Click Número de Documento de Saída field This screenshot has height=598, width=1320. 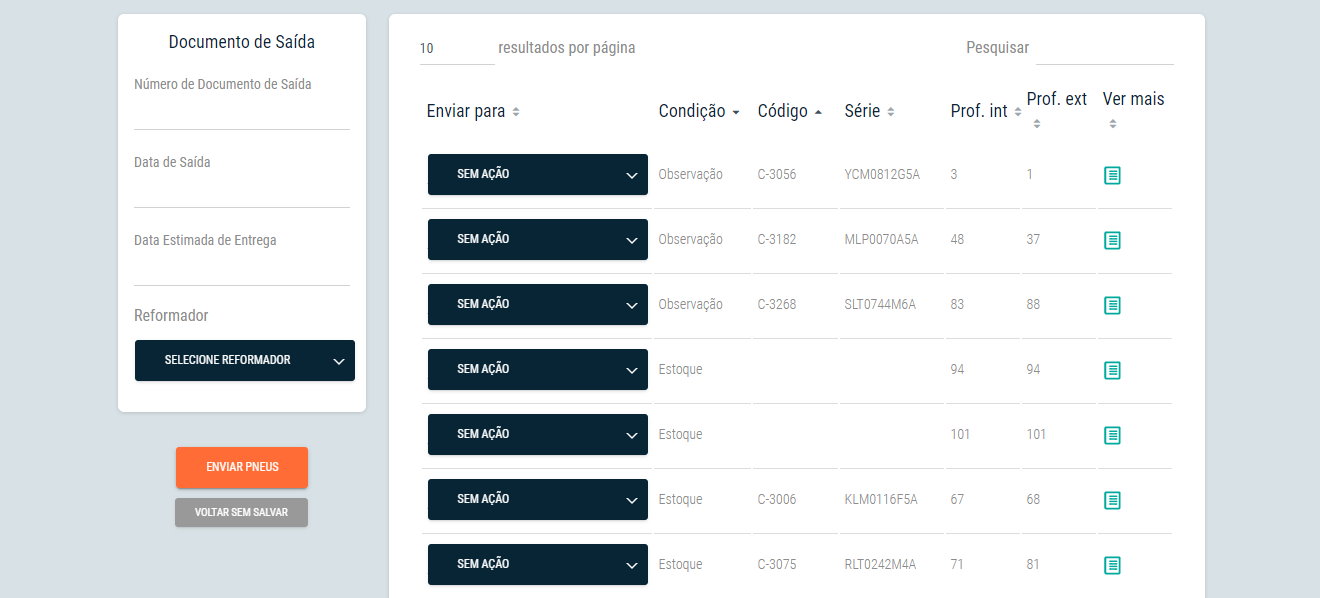click(x=242, y=114)
